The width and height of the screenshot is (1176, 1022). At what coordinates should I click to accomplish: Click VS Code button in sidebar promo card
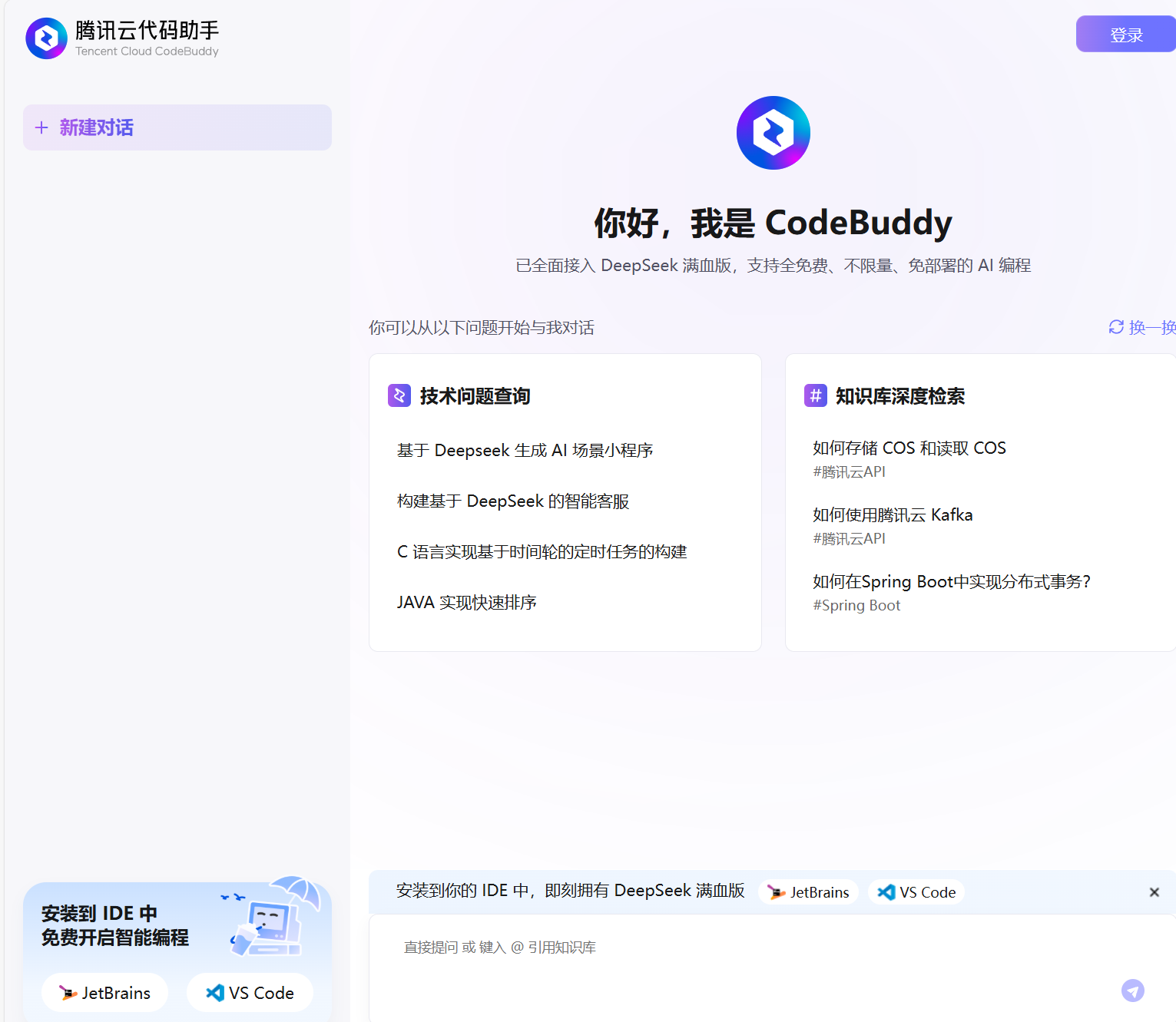(250, 993)
